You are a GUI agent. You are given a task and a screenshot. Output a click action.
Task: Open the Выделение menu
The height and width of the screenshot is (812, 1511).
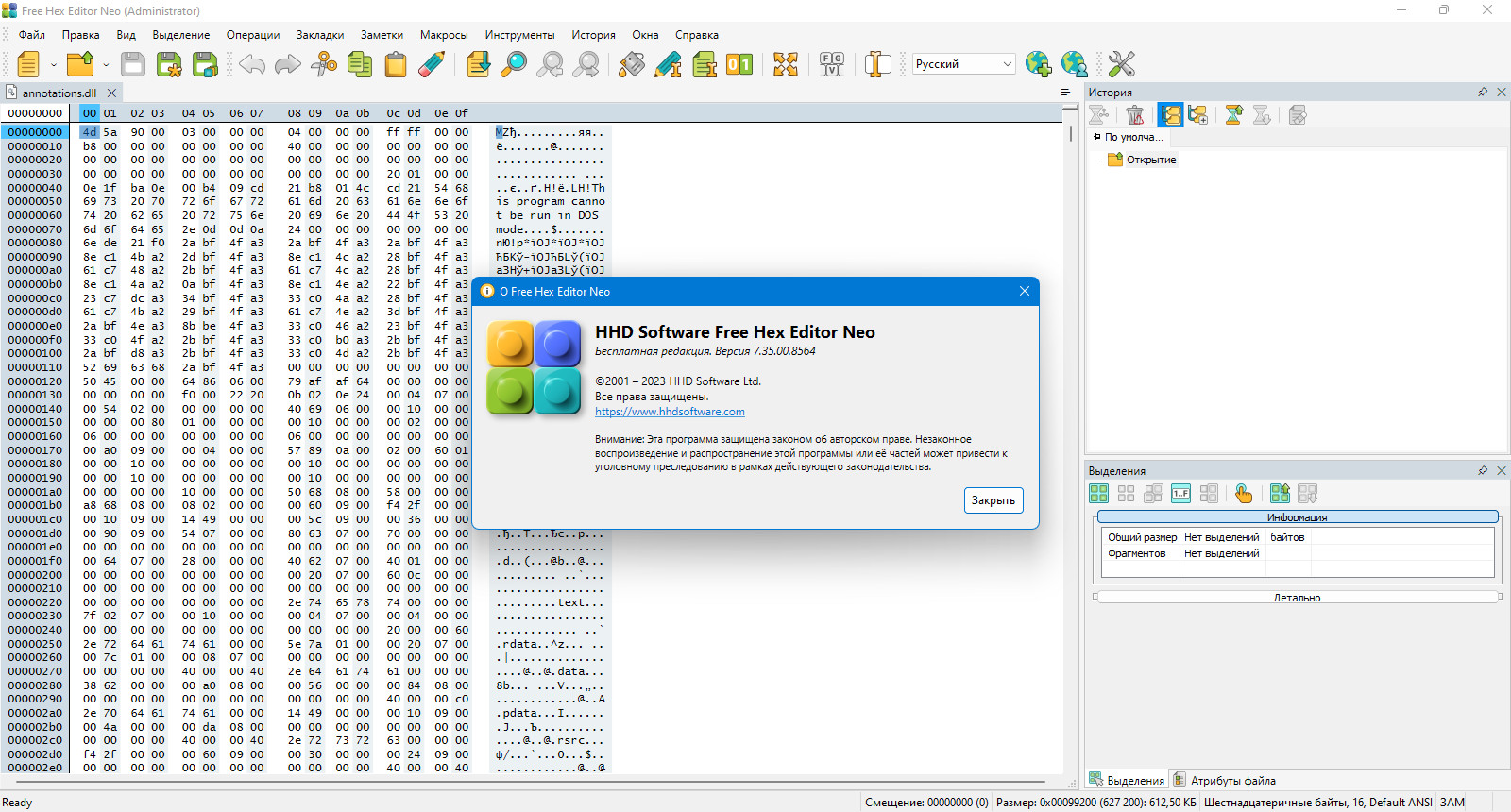(181, 35)
